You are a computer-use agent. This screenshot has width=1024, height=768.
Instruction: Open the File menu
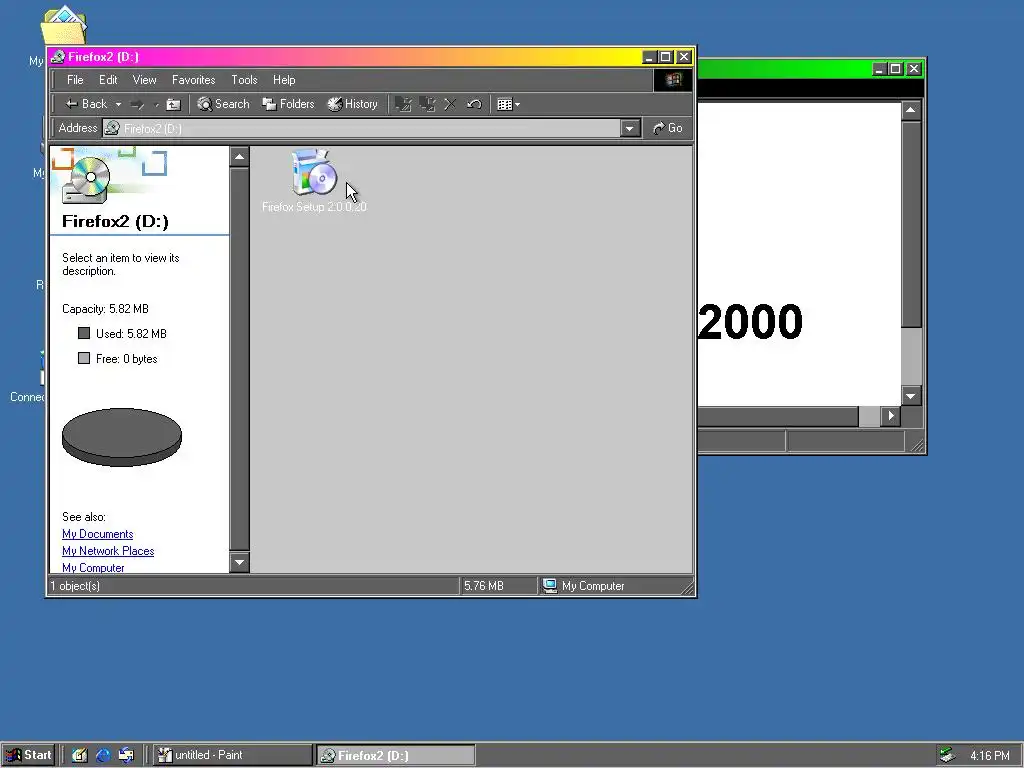coord(75,80)
